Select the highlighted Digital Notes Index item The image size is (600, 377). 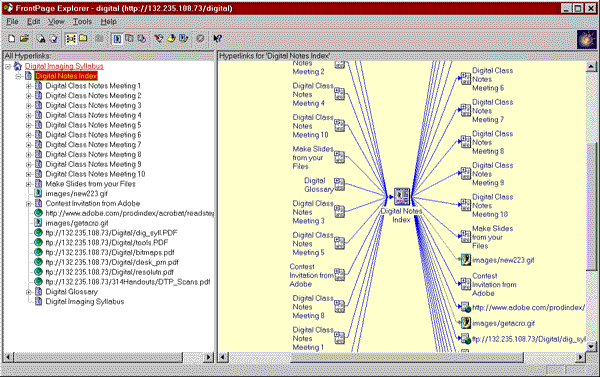click(66, 76)
